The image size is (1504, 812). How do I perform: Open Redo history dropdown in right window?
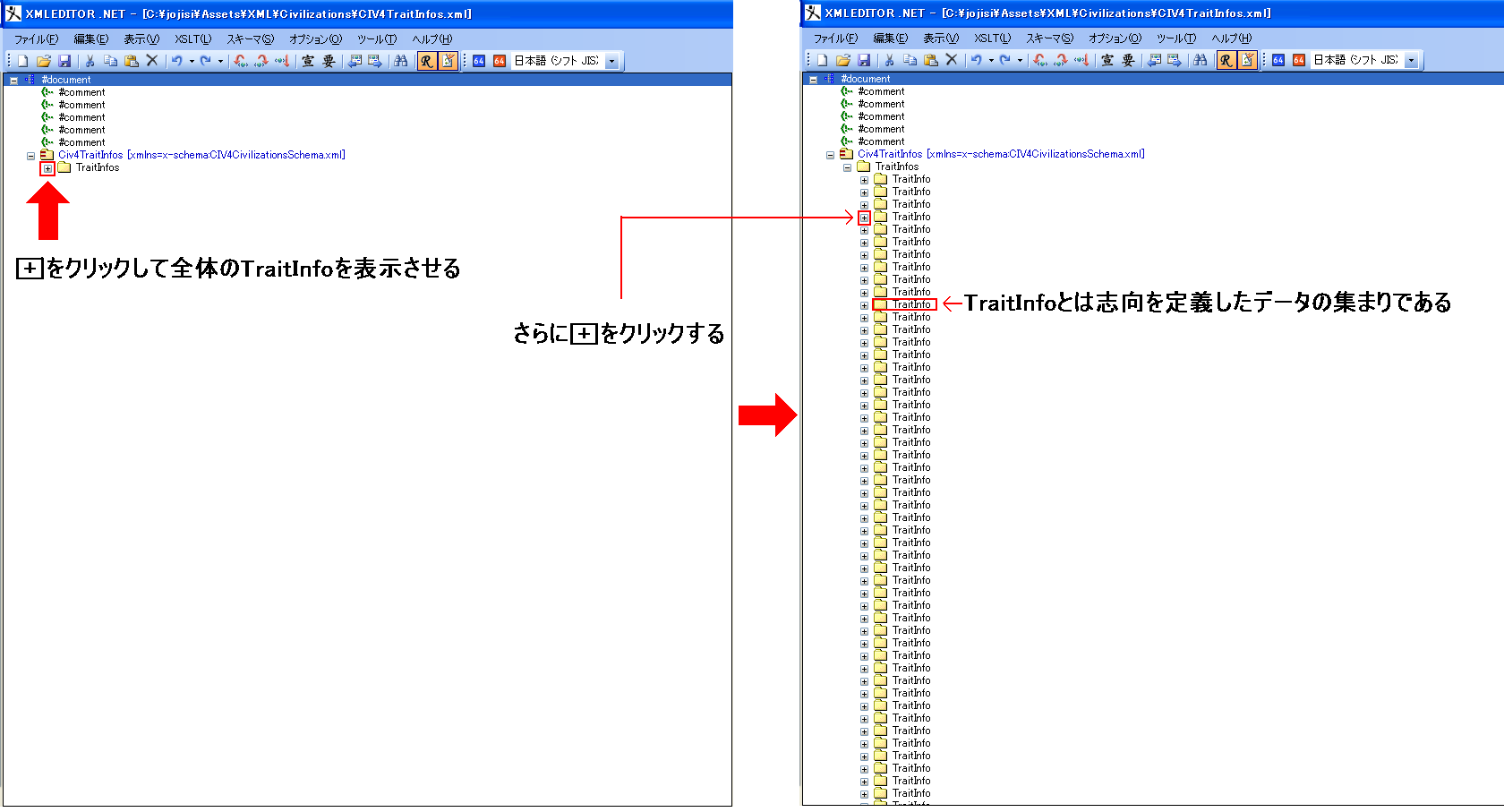click(1020, 60)
